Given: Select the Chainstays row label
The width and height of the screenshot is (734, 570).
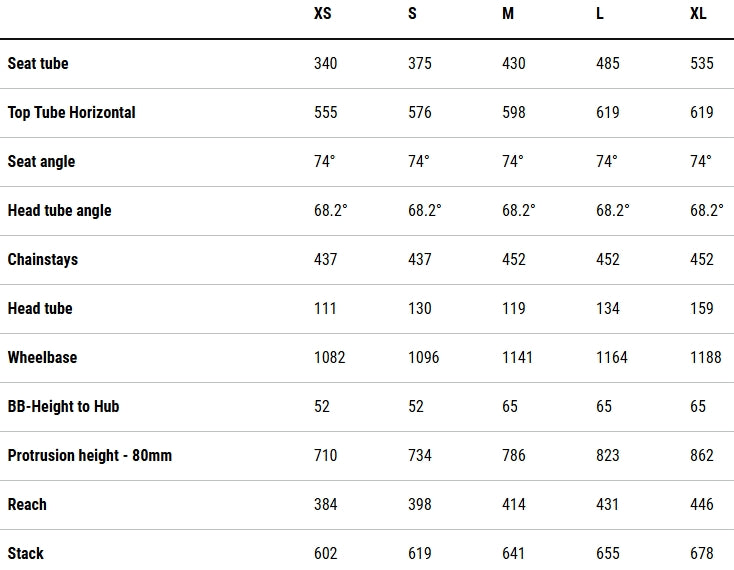Looking at the screenshot, I should coord(43,260).
